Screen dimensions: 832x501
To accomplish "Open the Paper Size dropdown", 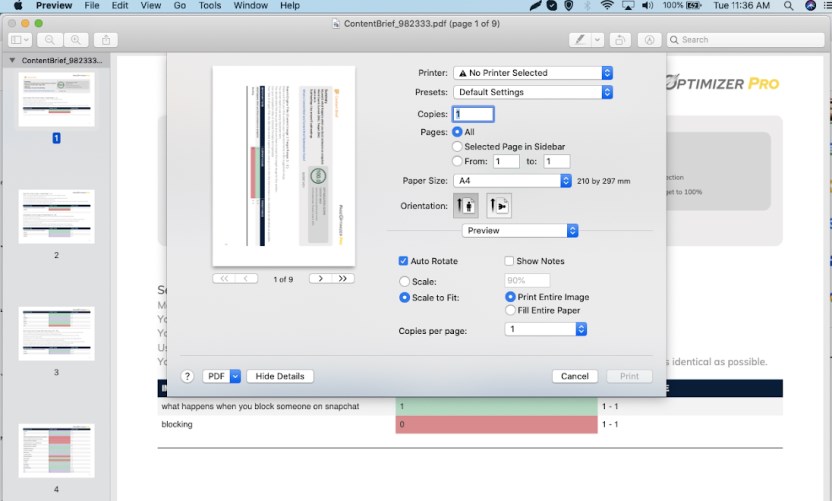I will point(513,180).
